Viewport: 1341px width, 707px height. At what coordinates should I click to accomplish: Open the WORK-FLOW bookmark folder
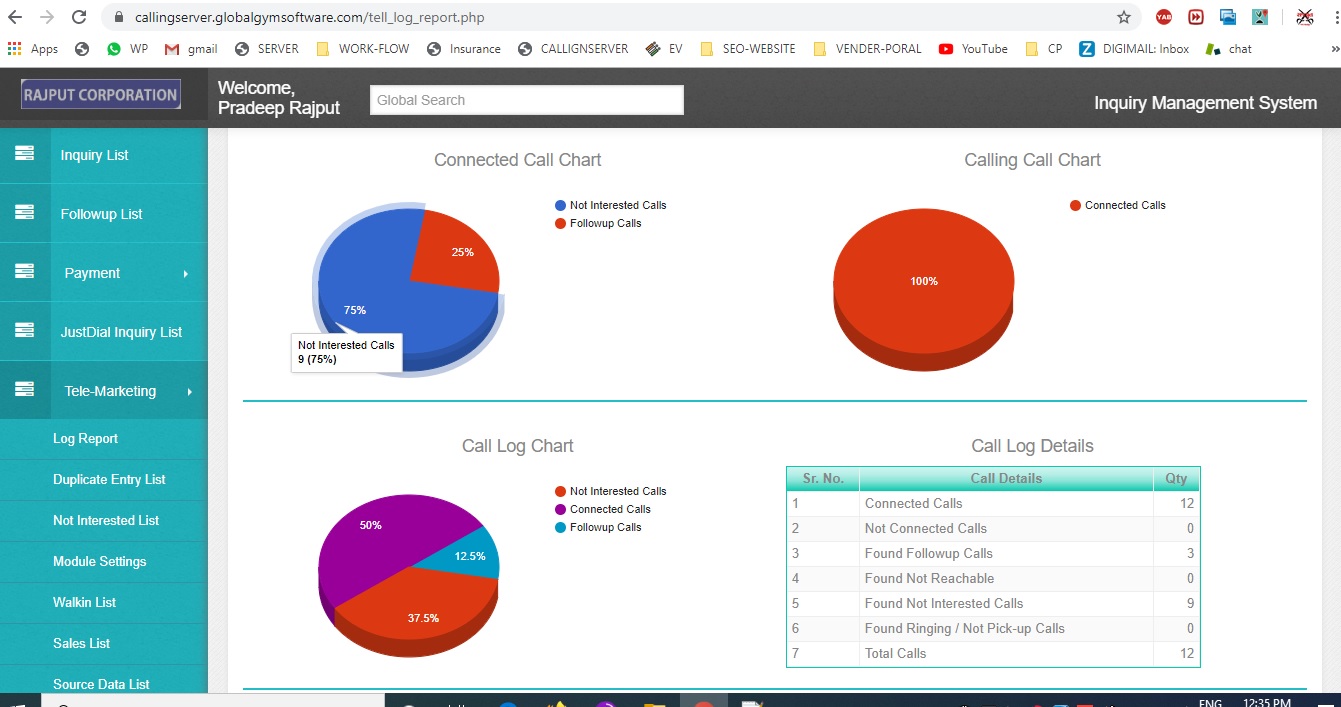(359, 48)
